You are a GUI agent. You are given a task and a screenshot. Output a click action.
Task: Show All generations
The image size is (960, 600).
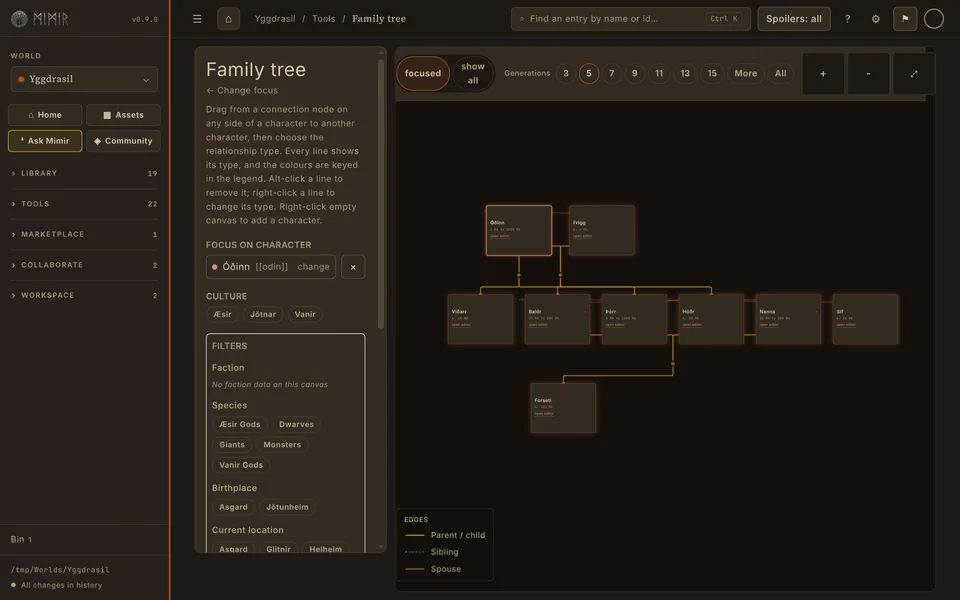[x=780, y=73]
